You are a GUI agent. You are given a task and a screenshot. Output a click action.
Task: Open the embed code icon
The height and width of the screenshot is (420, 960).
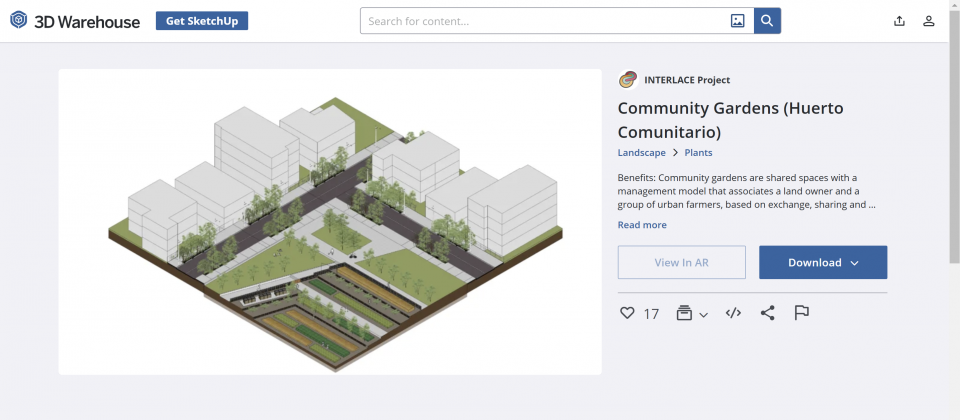tap(733, 313)
